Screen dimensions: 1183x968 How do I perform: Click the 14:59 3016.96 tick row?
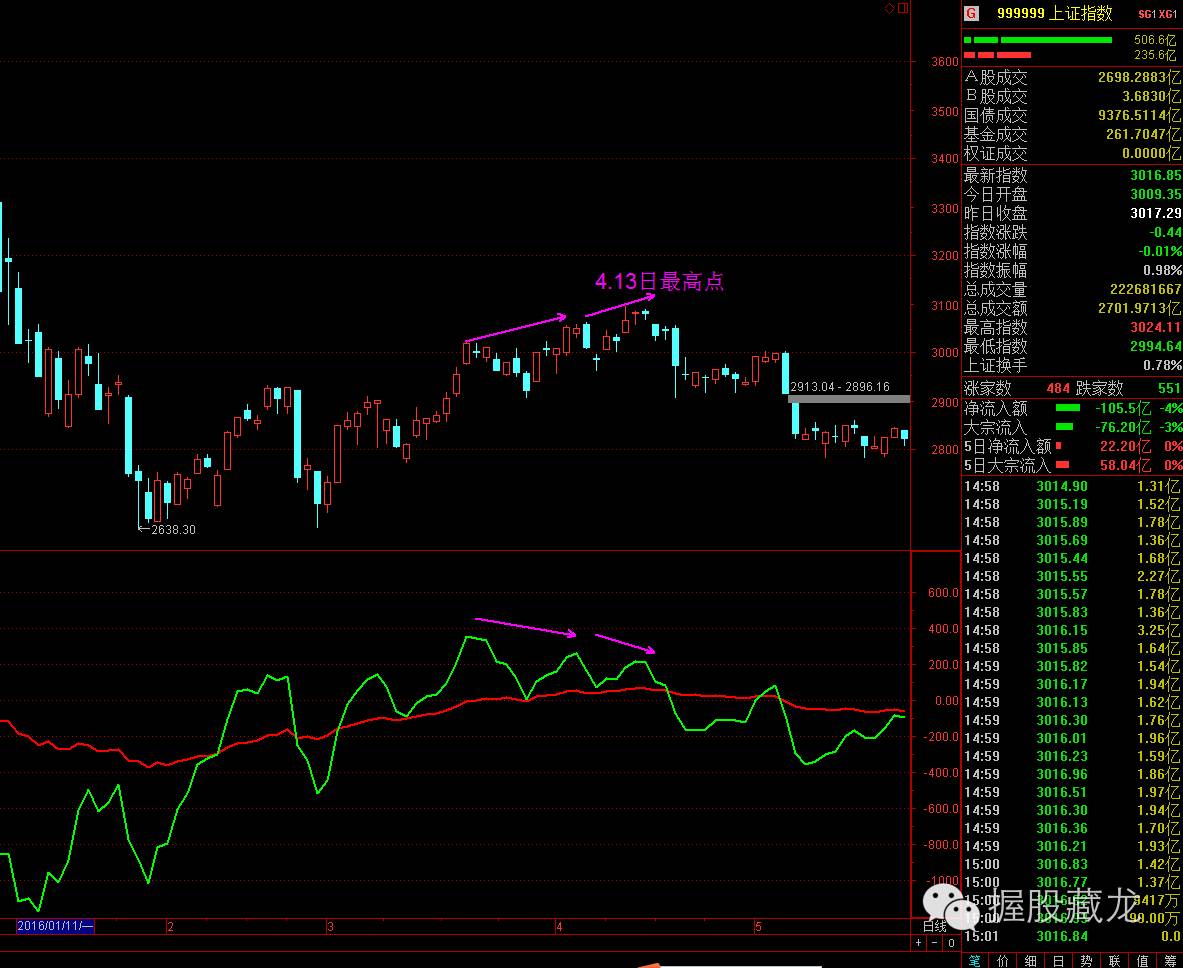1072,774
